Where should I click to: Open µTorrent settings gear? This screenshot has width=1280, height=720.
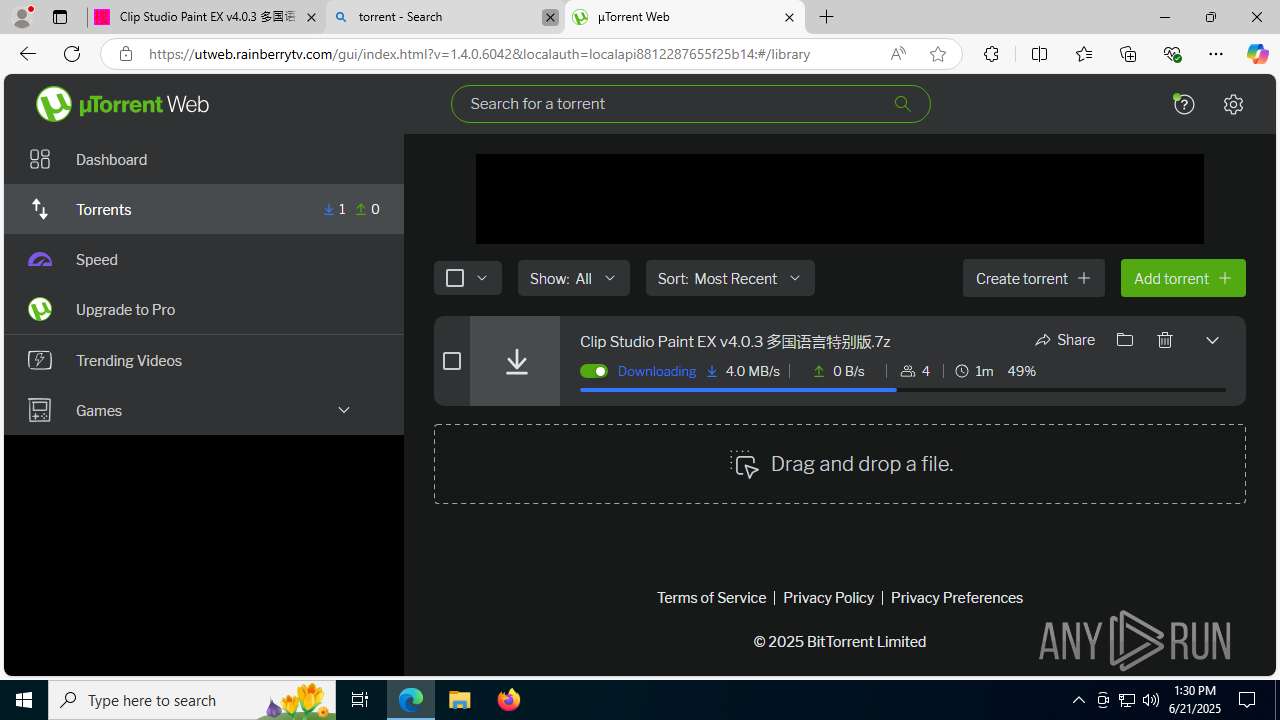click(x=1233, y=104)
